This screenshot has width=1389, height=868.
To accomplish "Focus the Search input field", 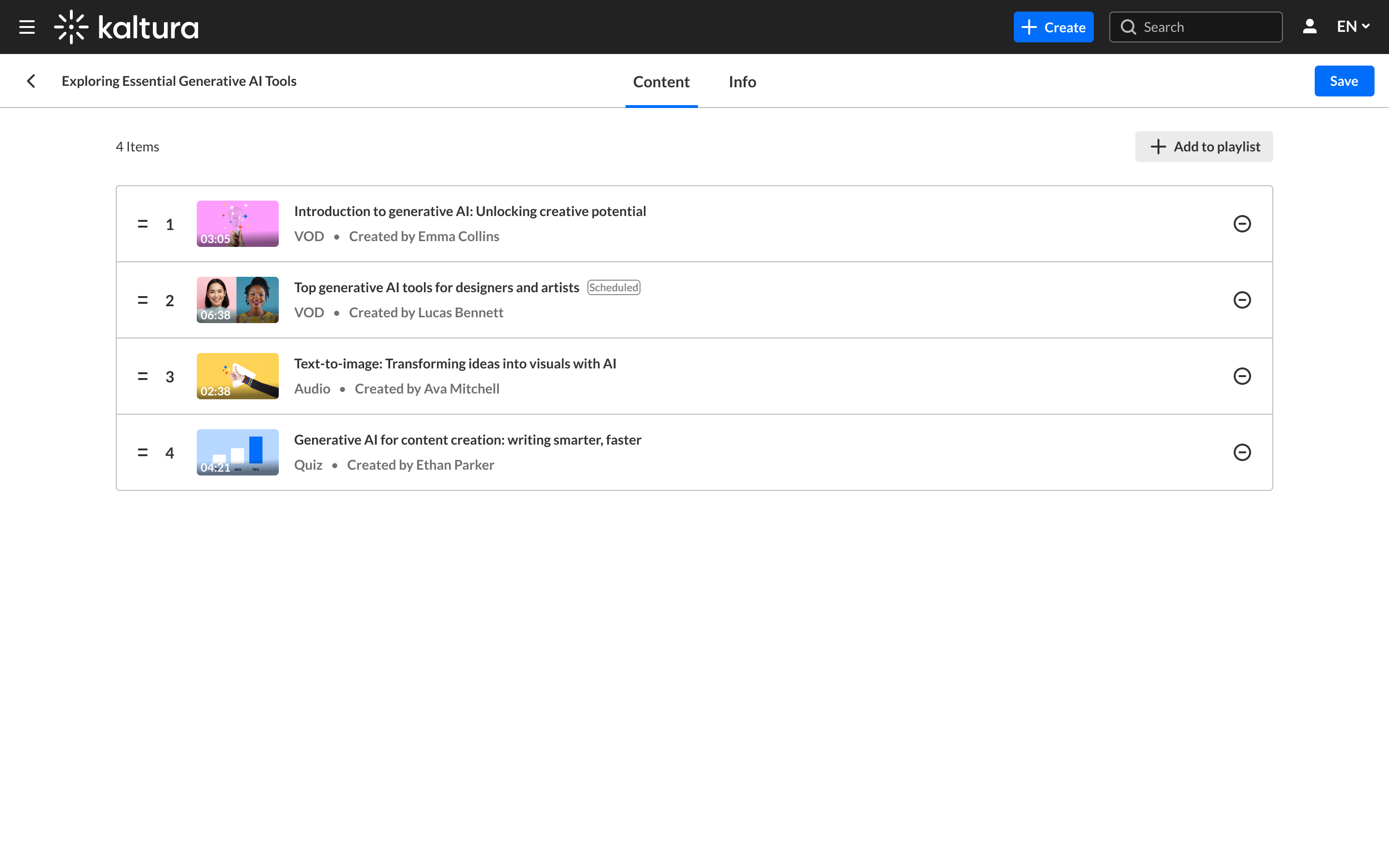I will pos(1205,27).
